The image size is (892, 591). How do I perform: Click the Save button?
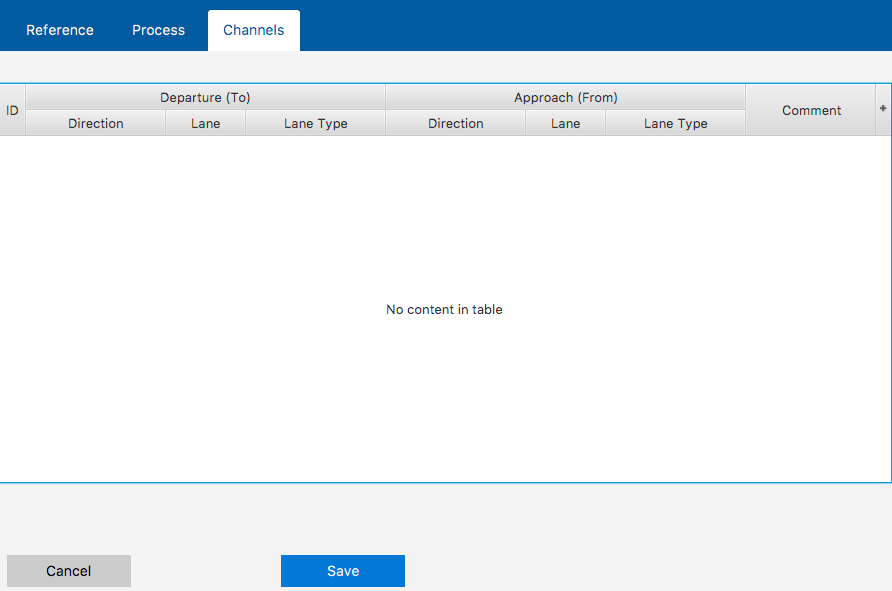(343, 571)
